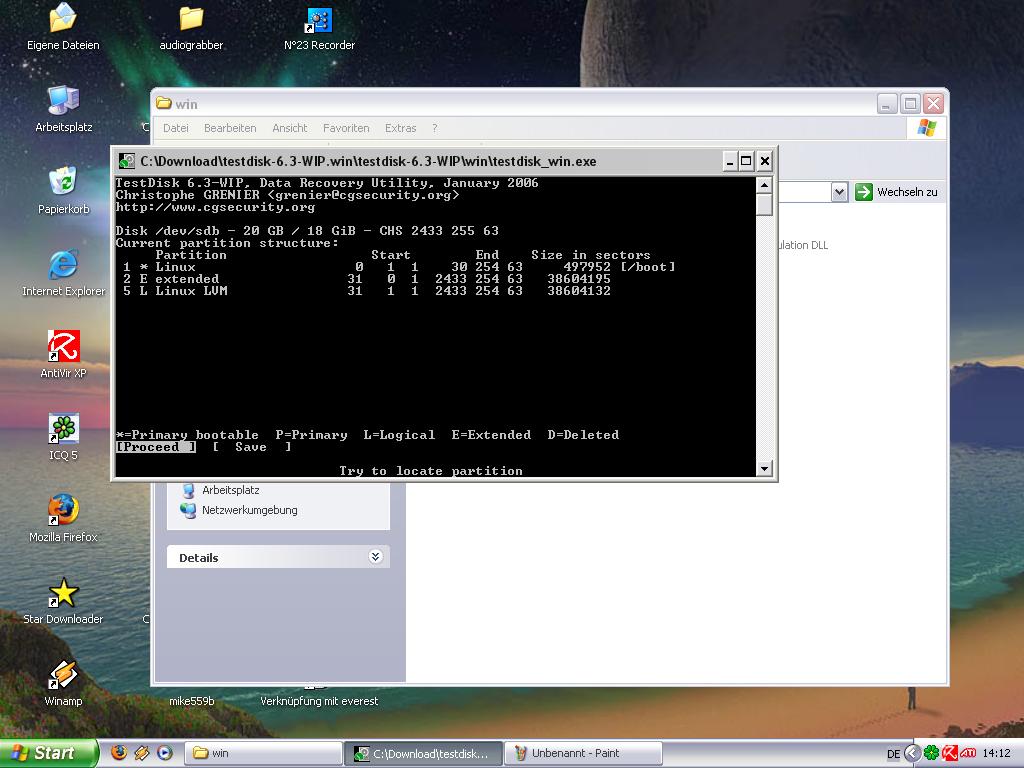This screenshot has height=768, width=1024.
Task: Open the audiograbber folder icon
Action: (191, 26)
